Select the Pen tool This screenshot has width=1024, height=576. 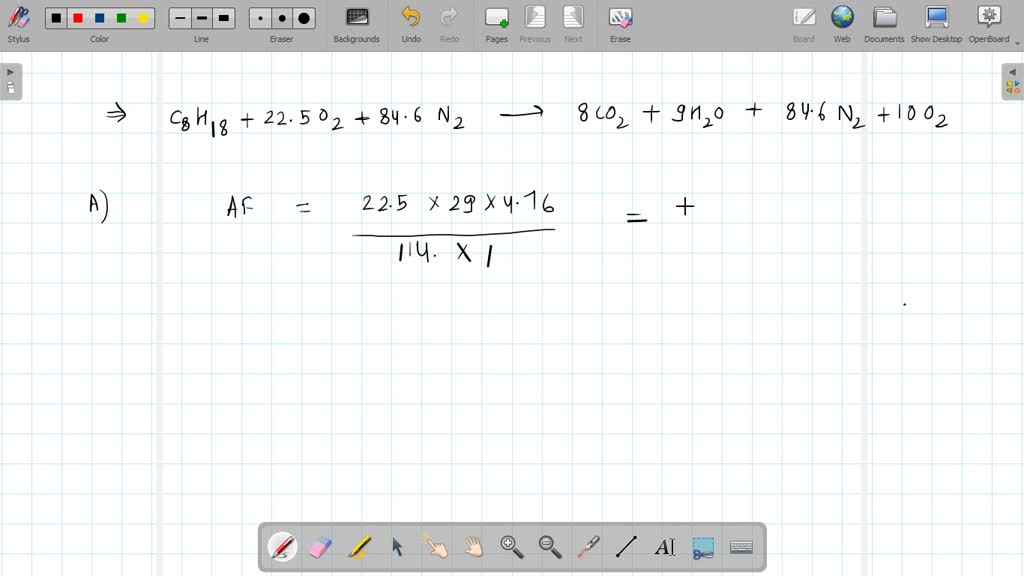coord(283,546)
